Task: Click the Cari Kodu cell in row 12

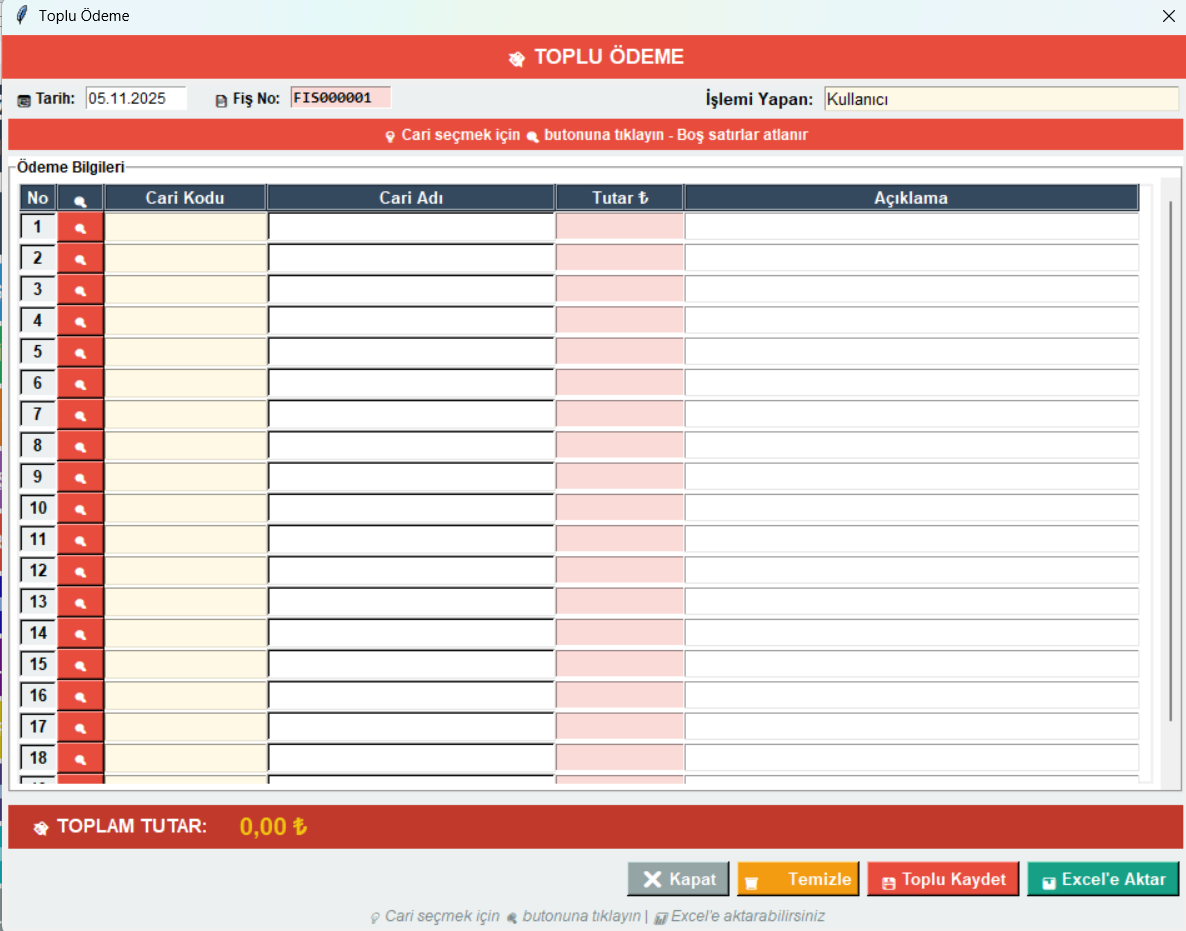Action: (x=186, y=571)
